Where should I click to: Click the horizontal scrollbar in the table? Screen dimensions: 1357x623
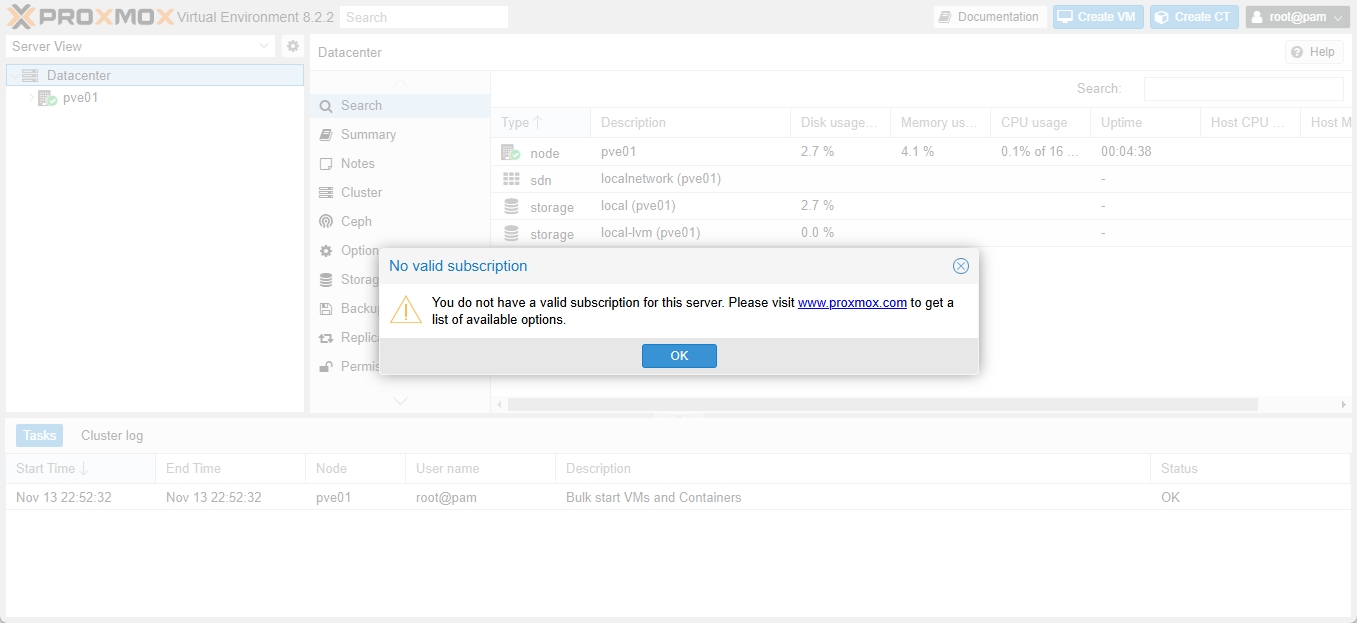click(x=882, y=405)
